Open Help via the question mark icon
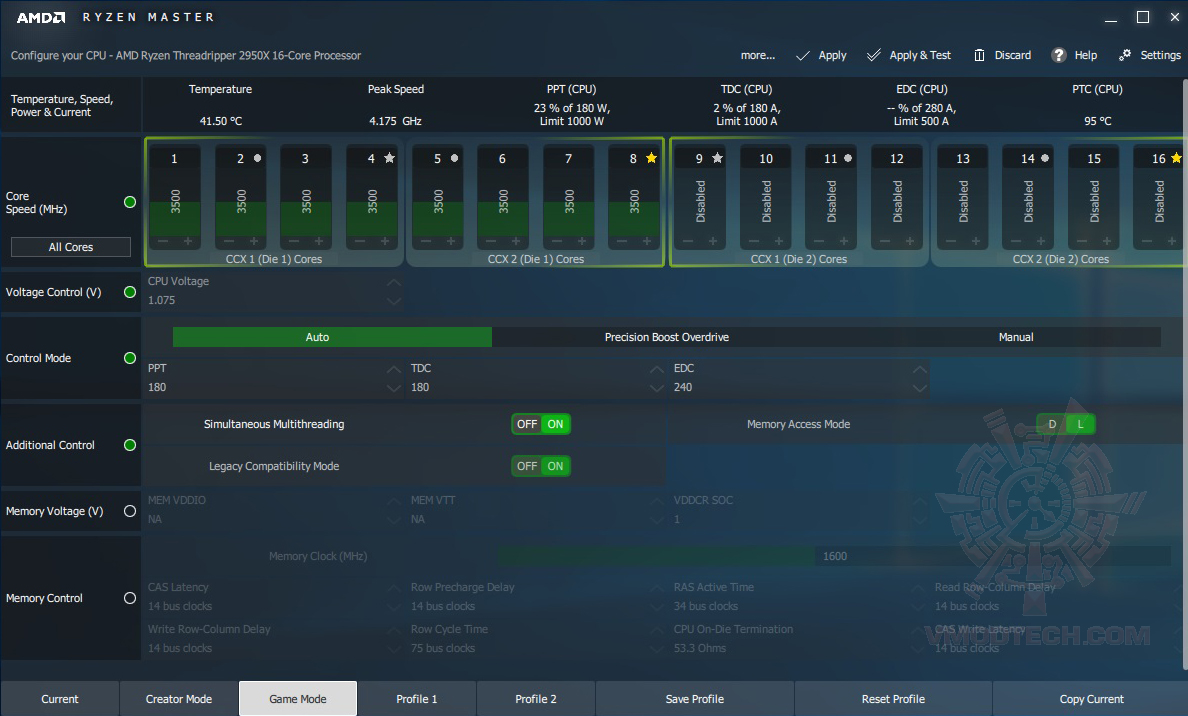The image size is (1188, 716). coord(1058,55)
